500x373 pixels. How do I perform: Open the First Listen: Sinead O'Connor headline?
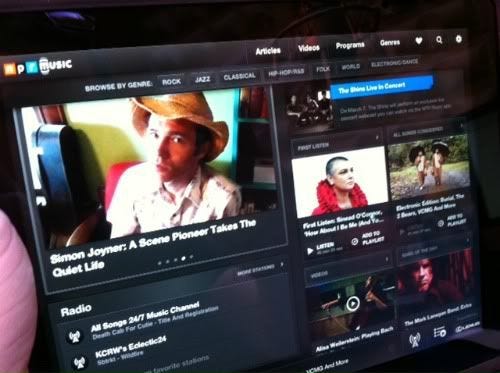pos(343,224)
